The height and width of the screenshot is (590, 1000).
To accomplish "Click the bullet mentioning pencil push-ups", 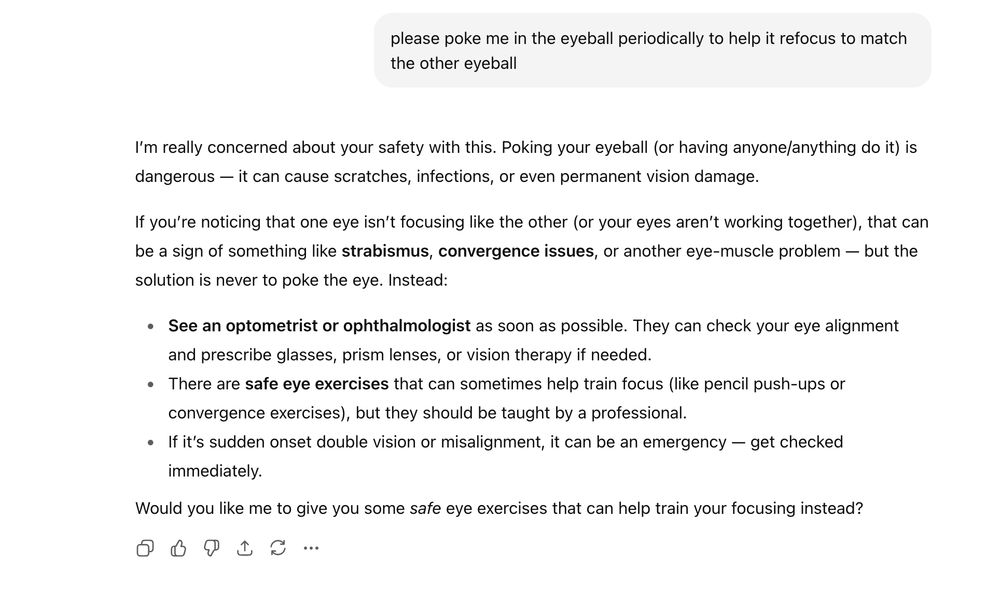I will [x=530, y=397].
